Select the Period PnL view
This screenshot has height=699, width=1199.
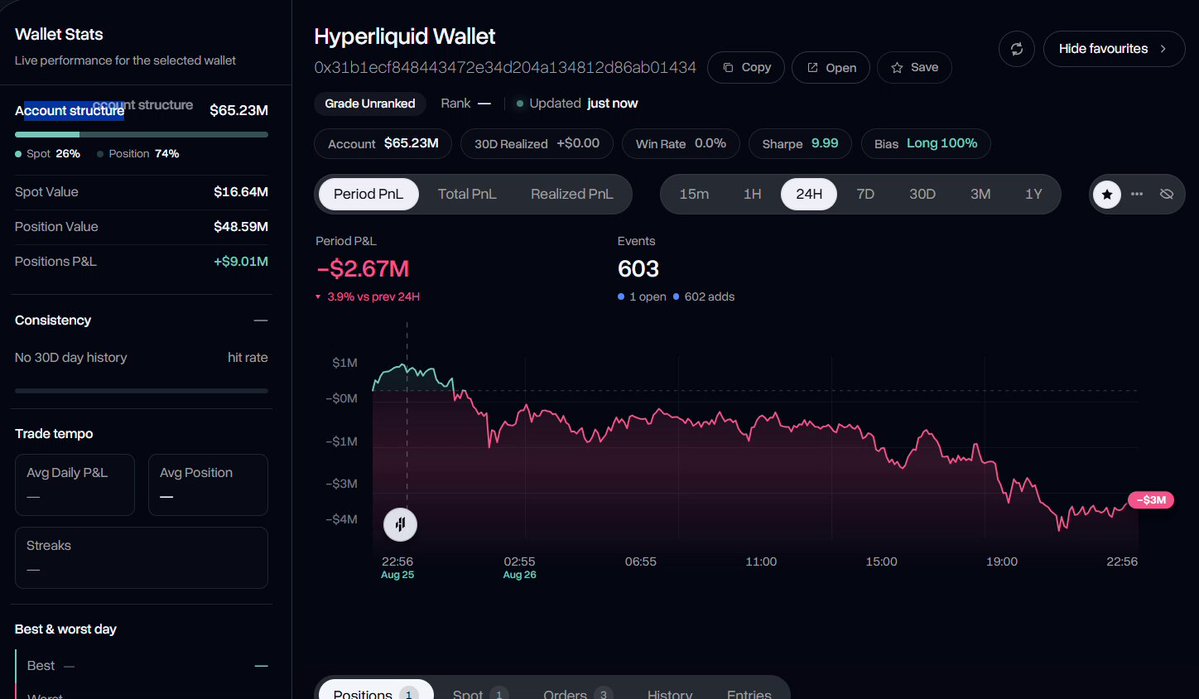click(368, 194)
